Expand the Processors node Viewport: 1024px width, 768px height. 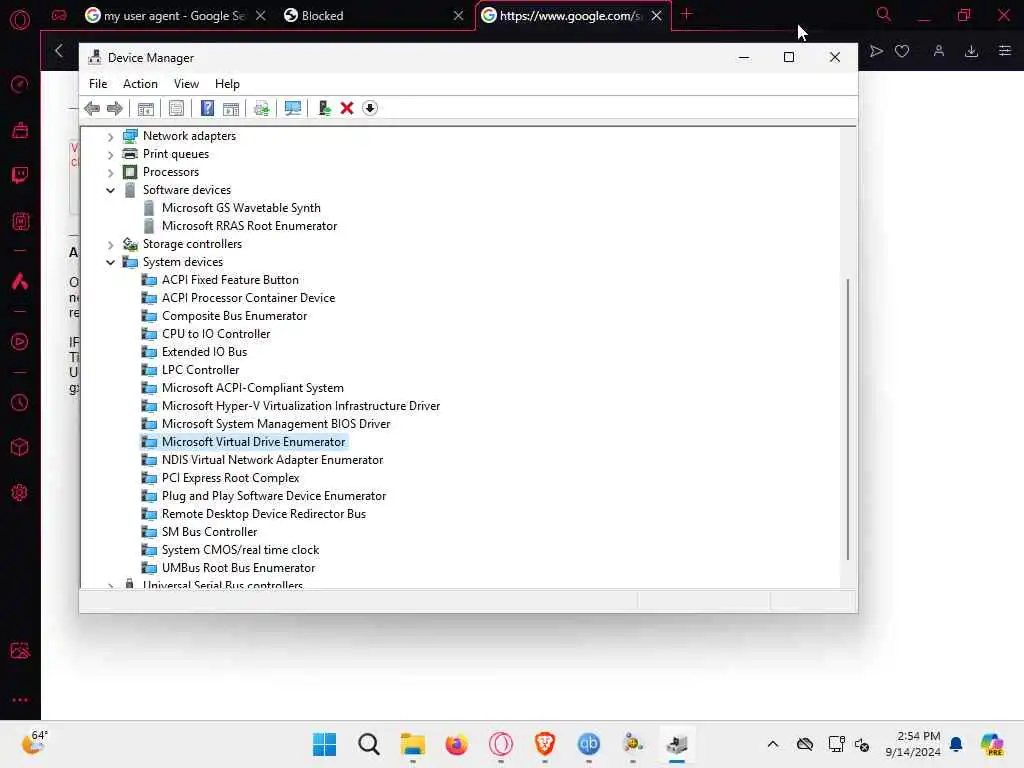point(110,172)
